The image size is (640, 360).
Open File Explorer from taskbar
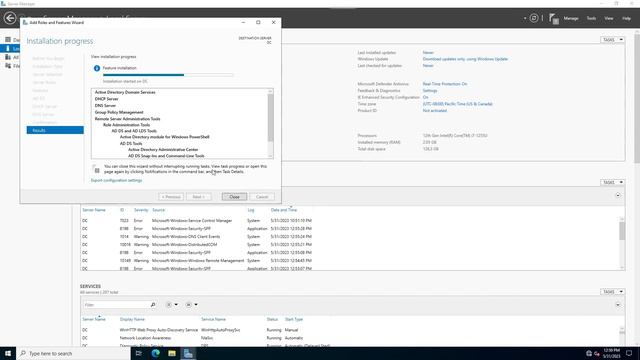click(x=172, y=353)
